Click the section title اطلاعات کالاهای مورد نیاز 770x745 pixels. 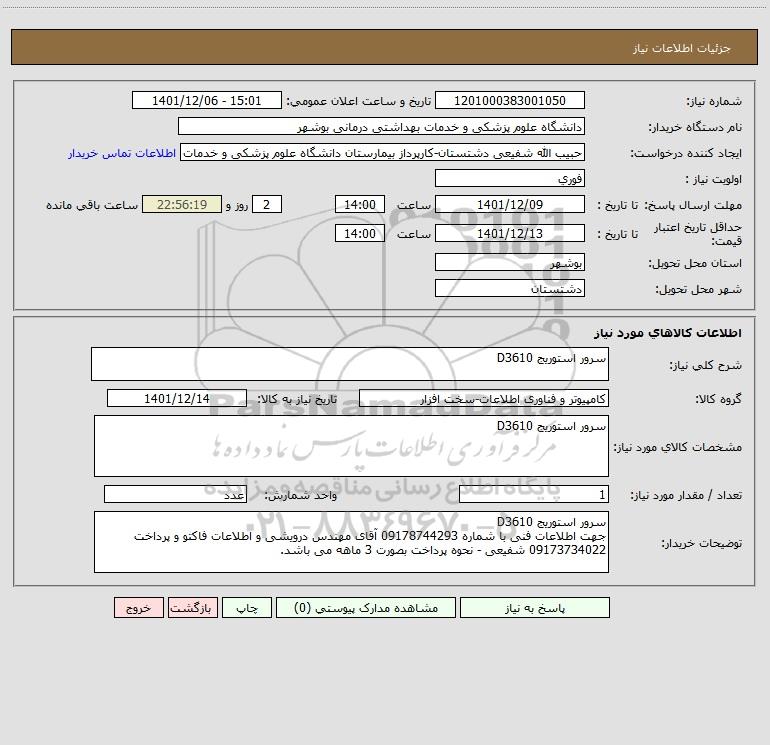(x=668, y=333)
